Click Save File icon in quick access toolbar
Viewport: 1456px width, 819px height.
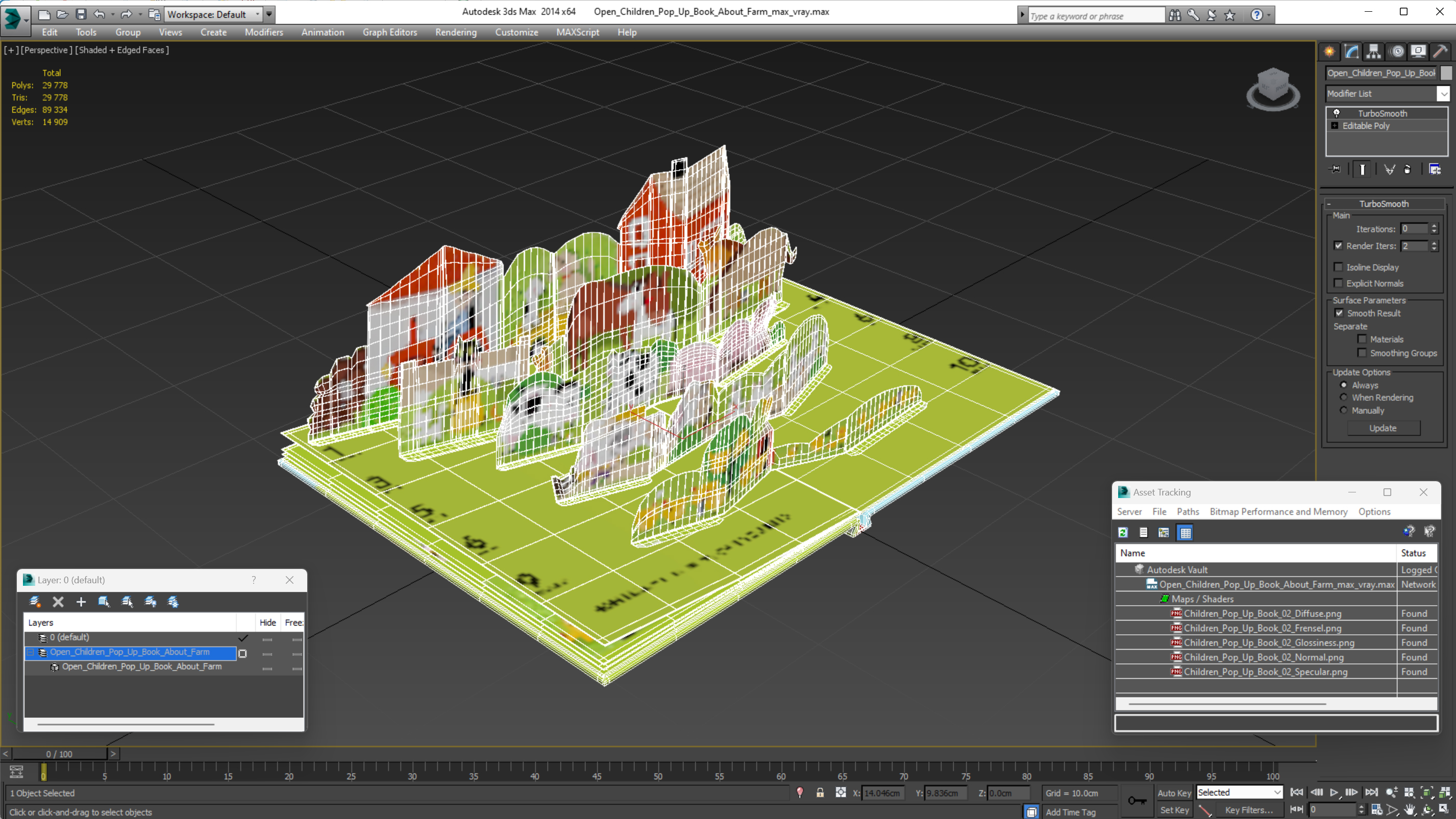pyautogui.click(x=81, y=14)
